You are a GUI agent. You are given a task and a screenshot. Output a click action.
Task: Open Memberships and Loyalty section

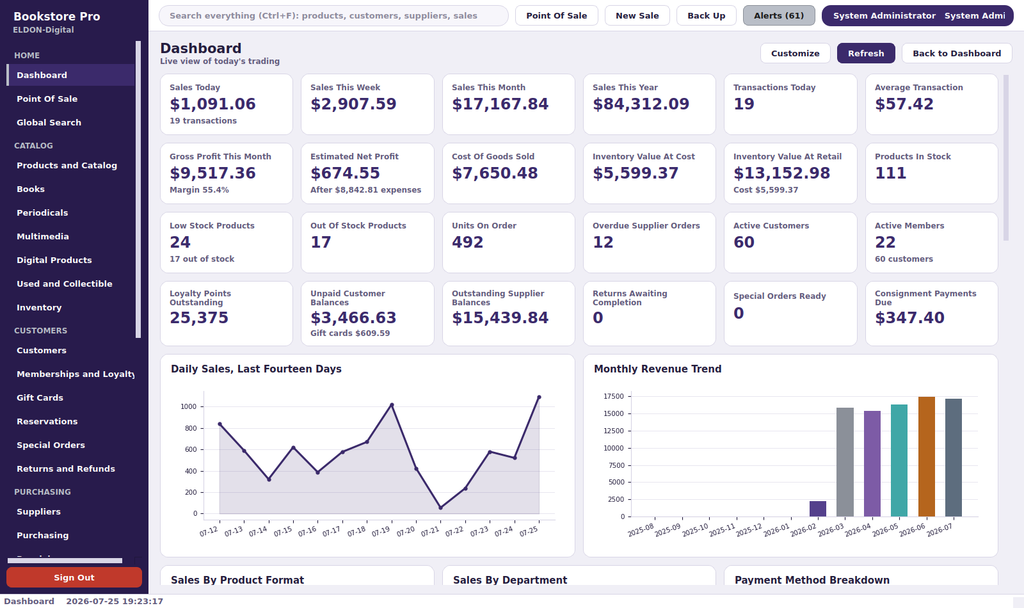click(x=71, y=374)
